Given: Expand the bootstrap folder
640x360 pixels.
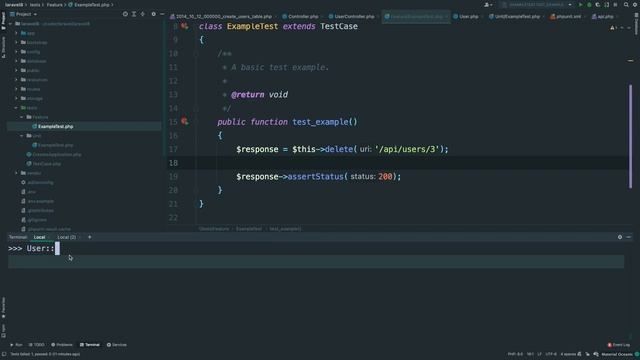Looking at the screenshot, I should pos(16,42).
